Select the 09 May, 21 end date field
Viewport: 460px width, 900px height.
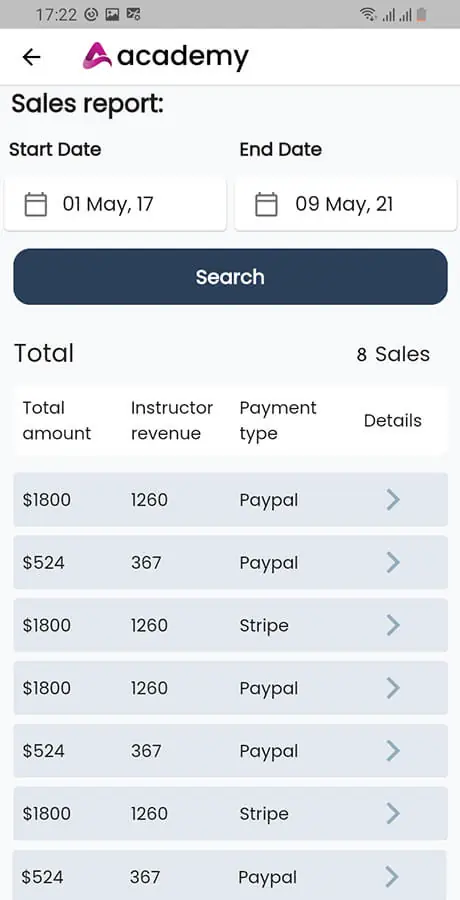346,204
